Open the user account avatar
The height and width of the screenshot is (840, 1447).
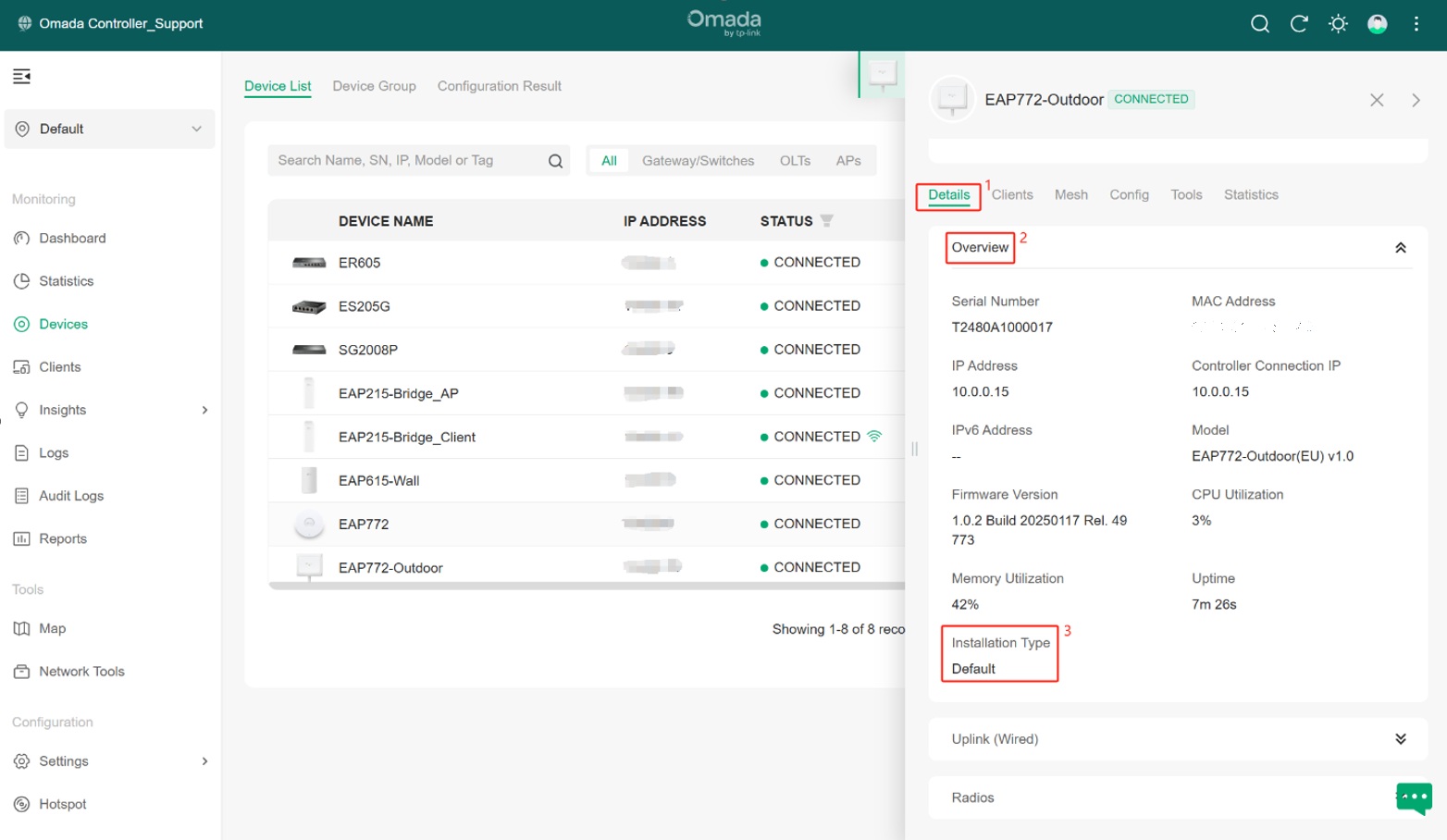1378,24
